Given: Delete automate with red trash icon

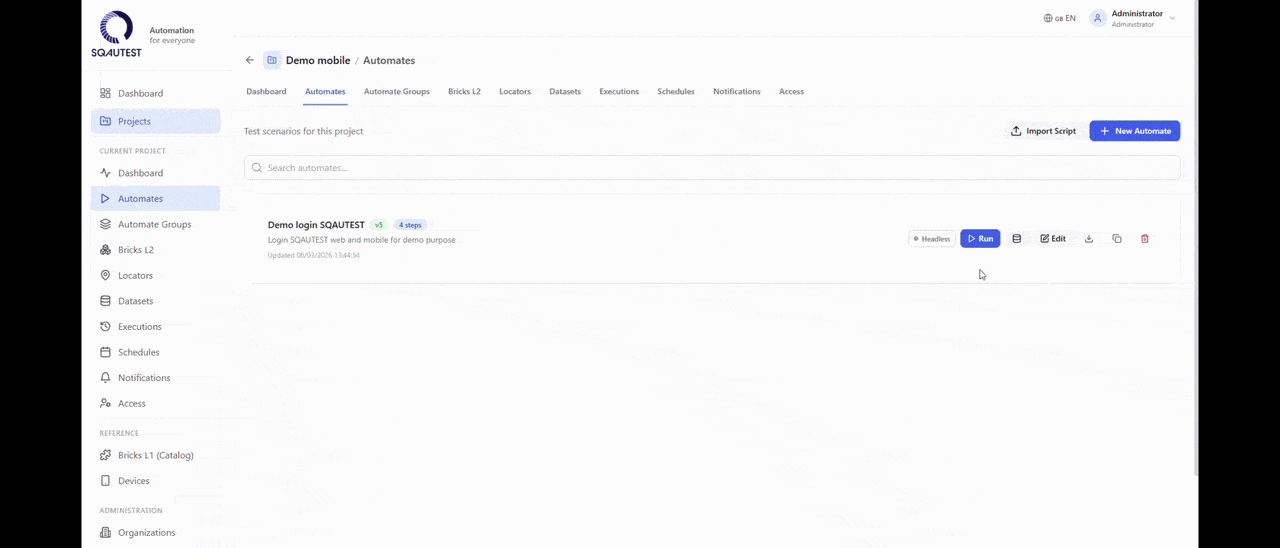Looking at the screenshot, I should (x=1145, y=239).
